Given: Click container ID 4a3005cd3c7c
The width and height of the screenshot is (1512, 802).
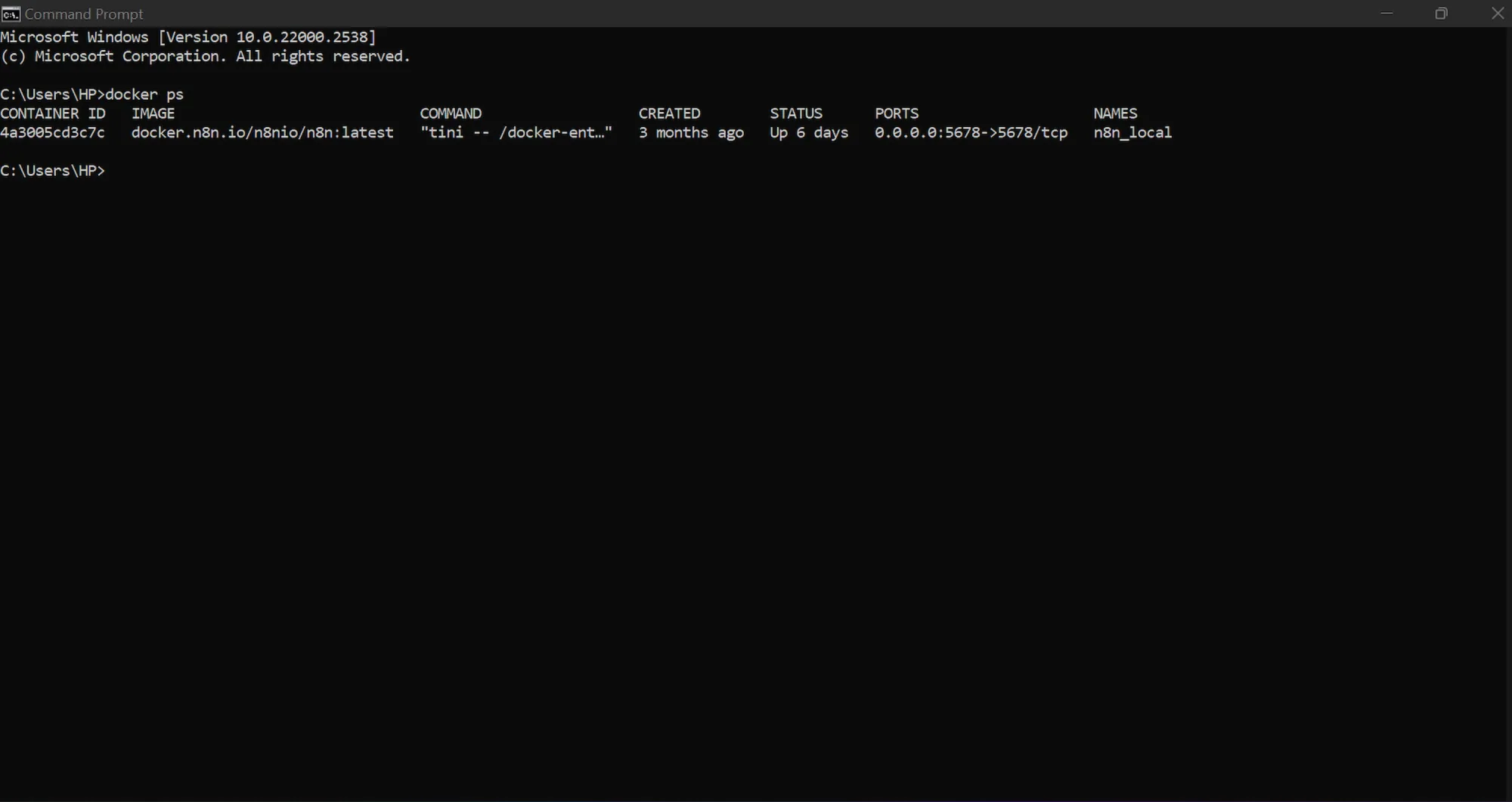Looking at the screenshot, I should (53, 132).
